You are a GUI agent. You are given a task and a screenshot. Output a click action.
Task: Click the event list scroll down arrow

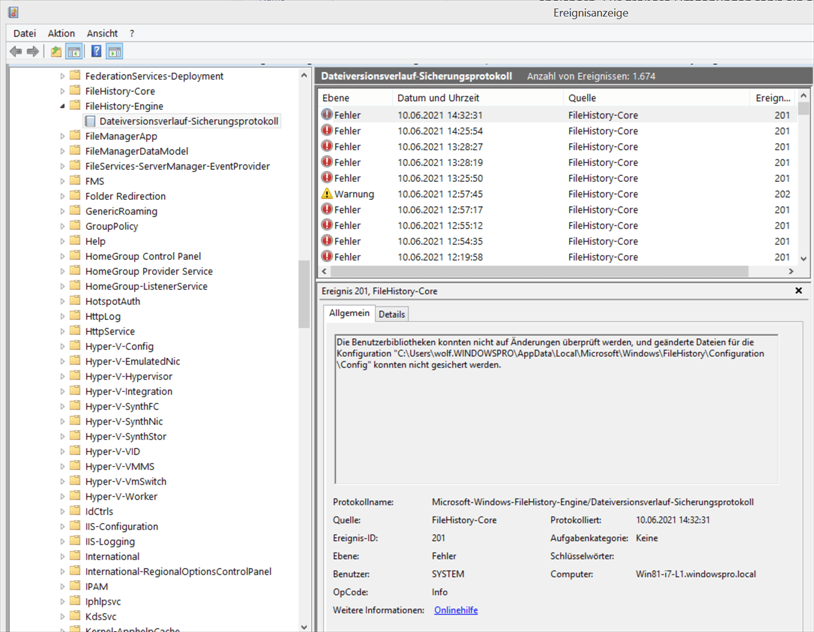tap(803, 258)
